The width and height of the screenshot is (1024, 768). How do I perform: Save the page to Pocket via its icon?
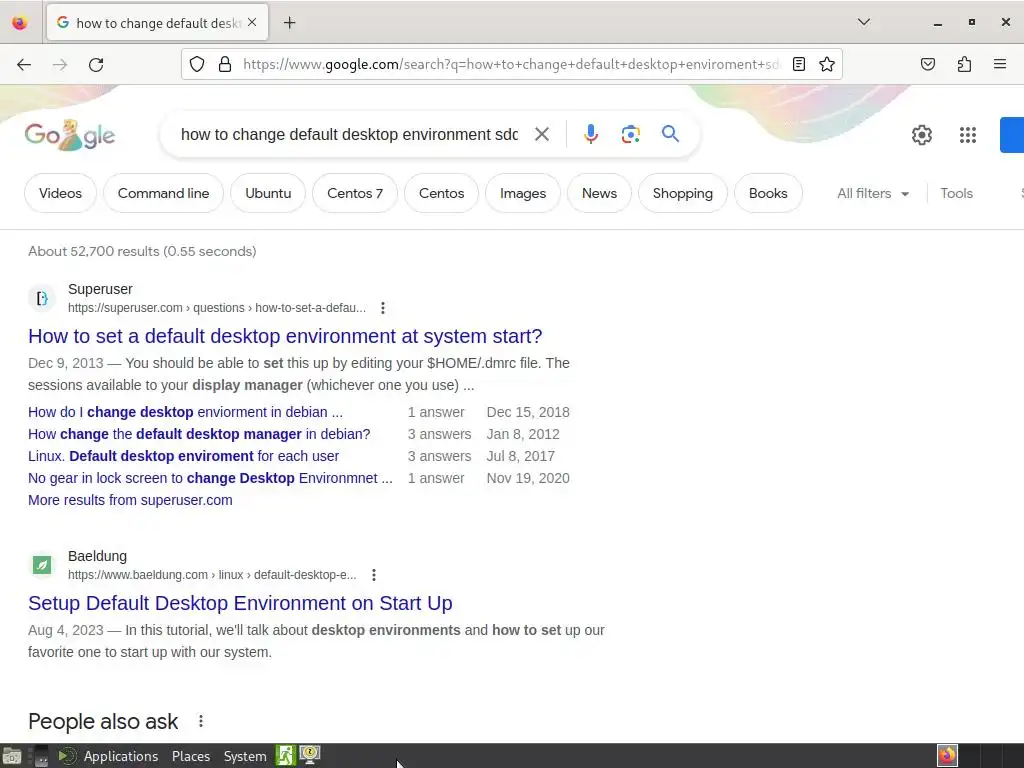tap(927, 64)
